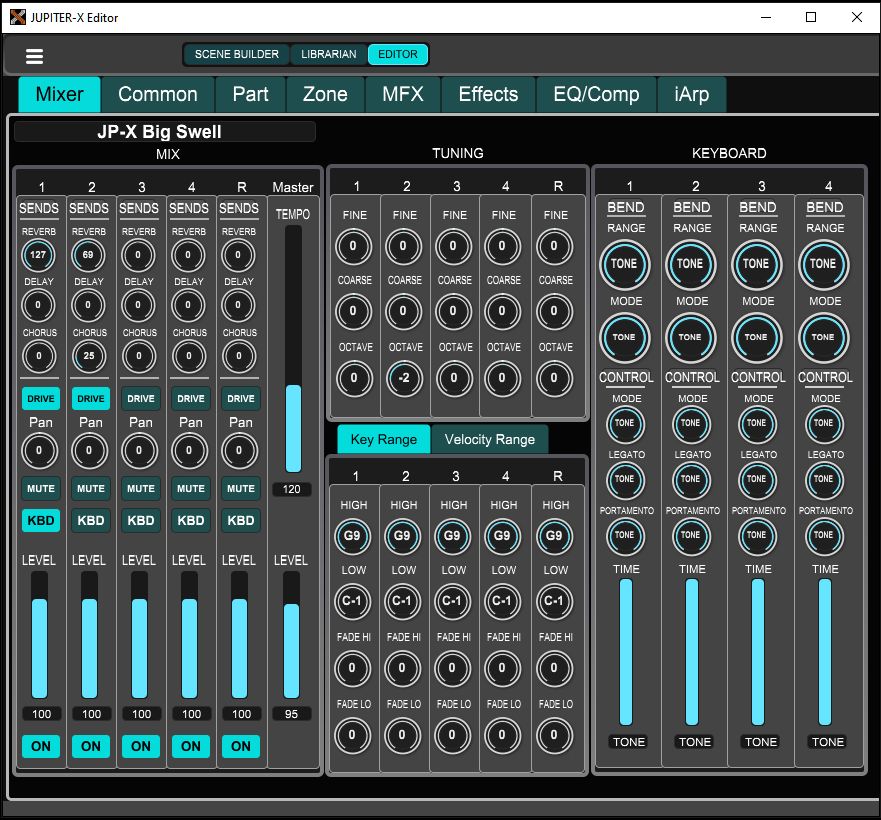
Task: Click Keyboard part 4 Bend Range knob
Action: (x=823, y=264)
